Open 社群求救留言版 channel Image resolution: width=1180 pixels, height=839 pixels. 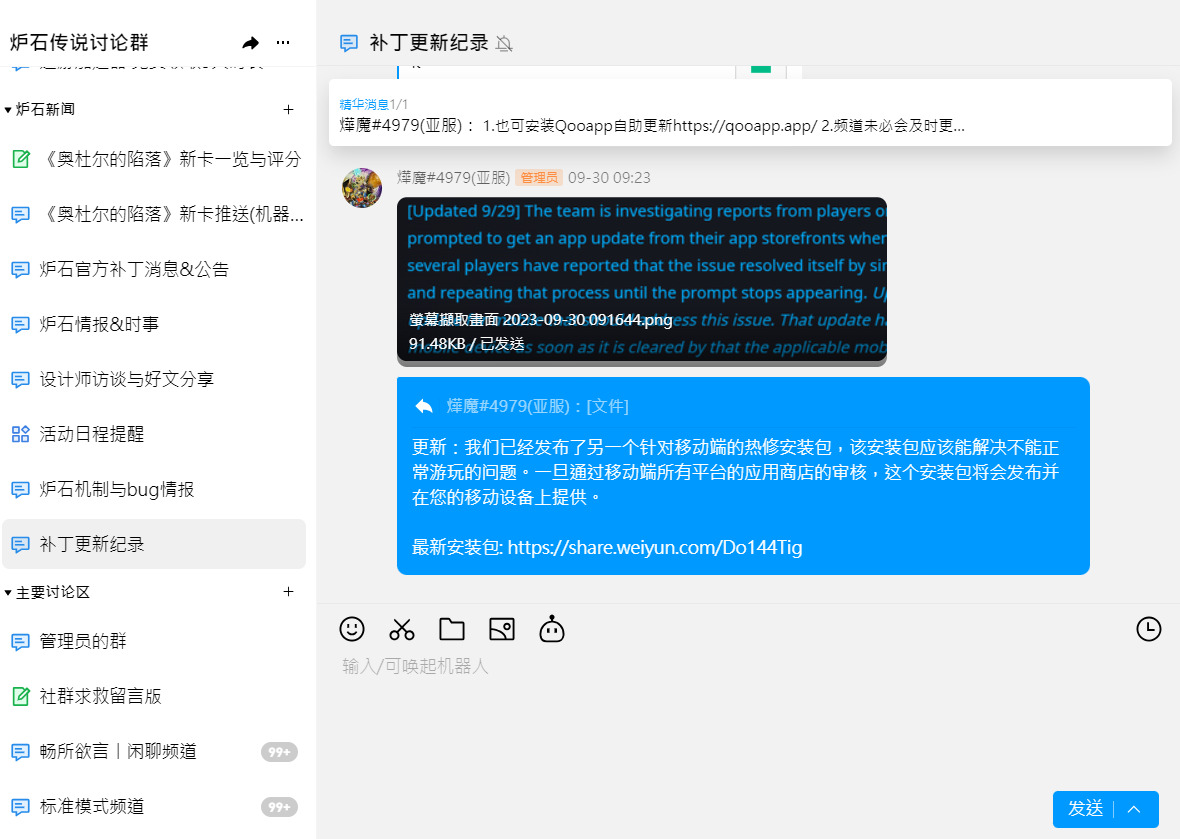[x=154, y=696]
